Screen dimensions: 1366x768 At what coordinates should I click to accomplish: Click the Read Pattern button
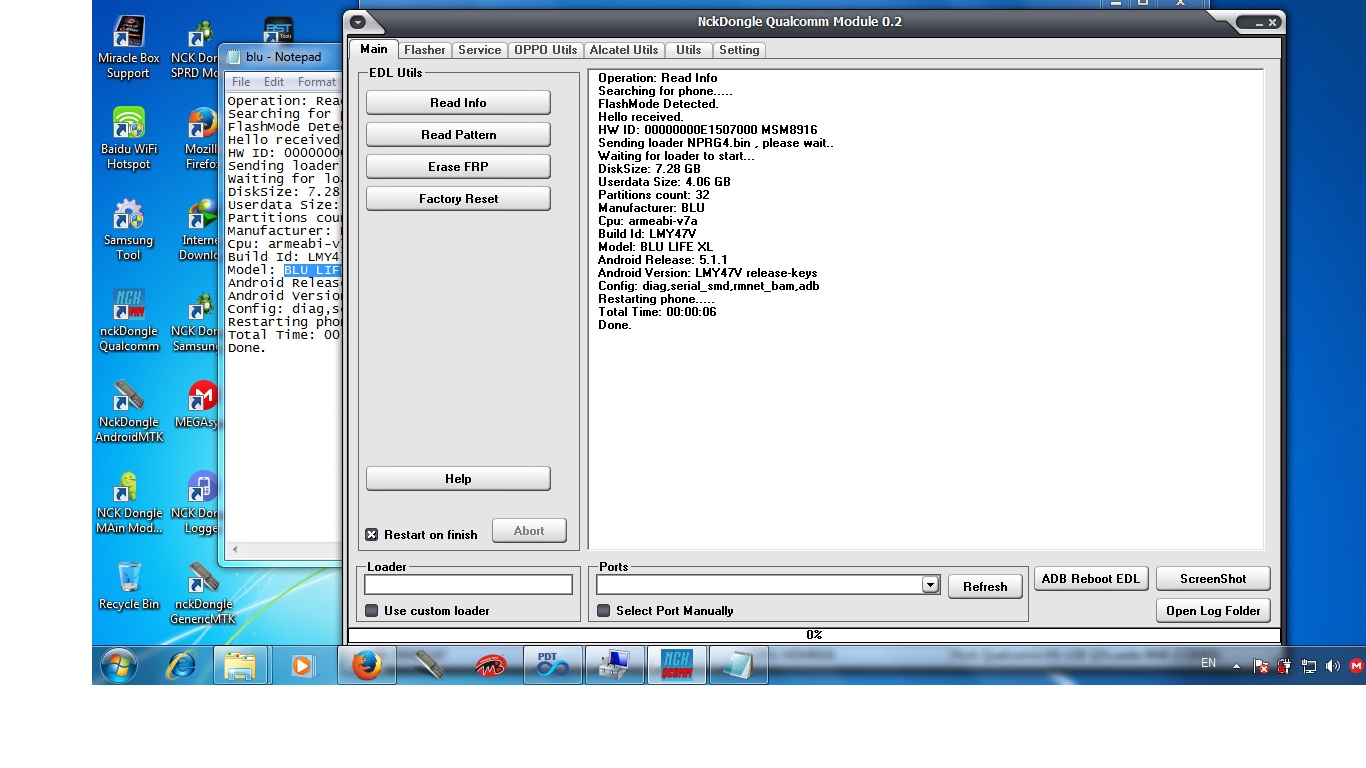[x=458, y=135]
